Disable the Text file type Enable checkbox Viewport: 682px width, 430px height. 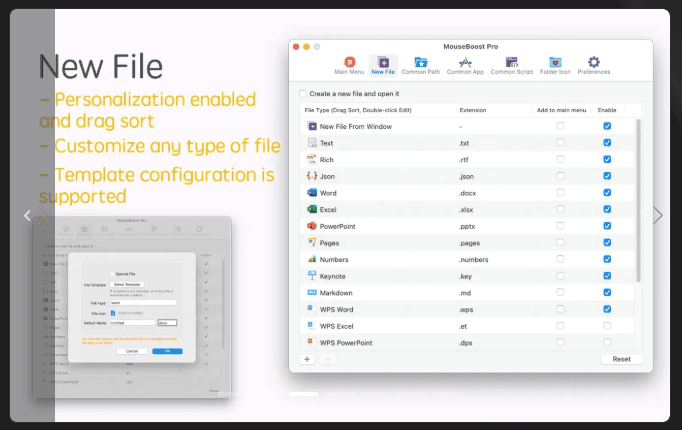[x=607, y=143]
